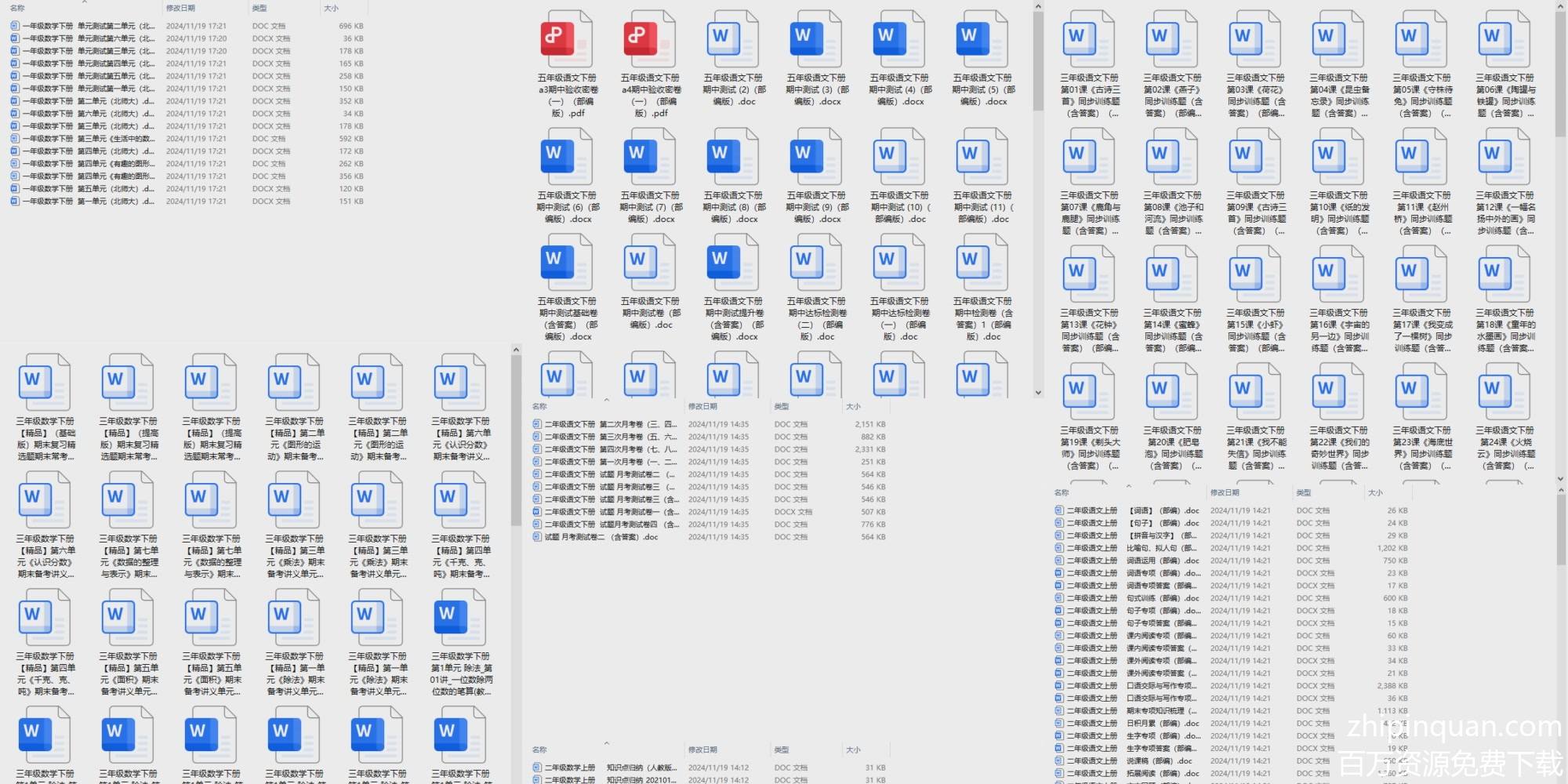This screenshot has width=1568, height=784.
Task: Click 名称 column header in top-left list
Action: point(17,8)
